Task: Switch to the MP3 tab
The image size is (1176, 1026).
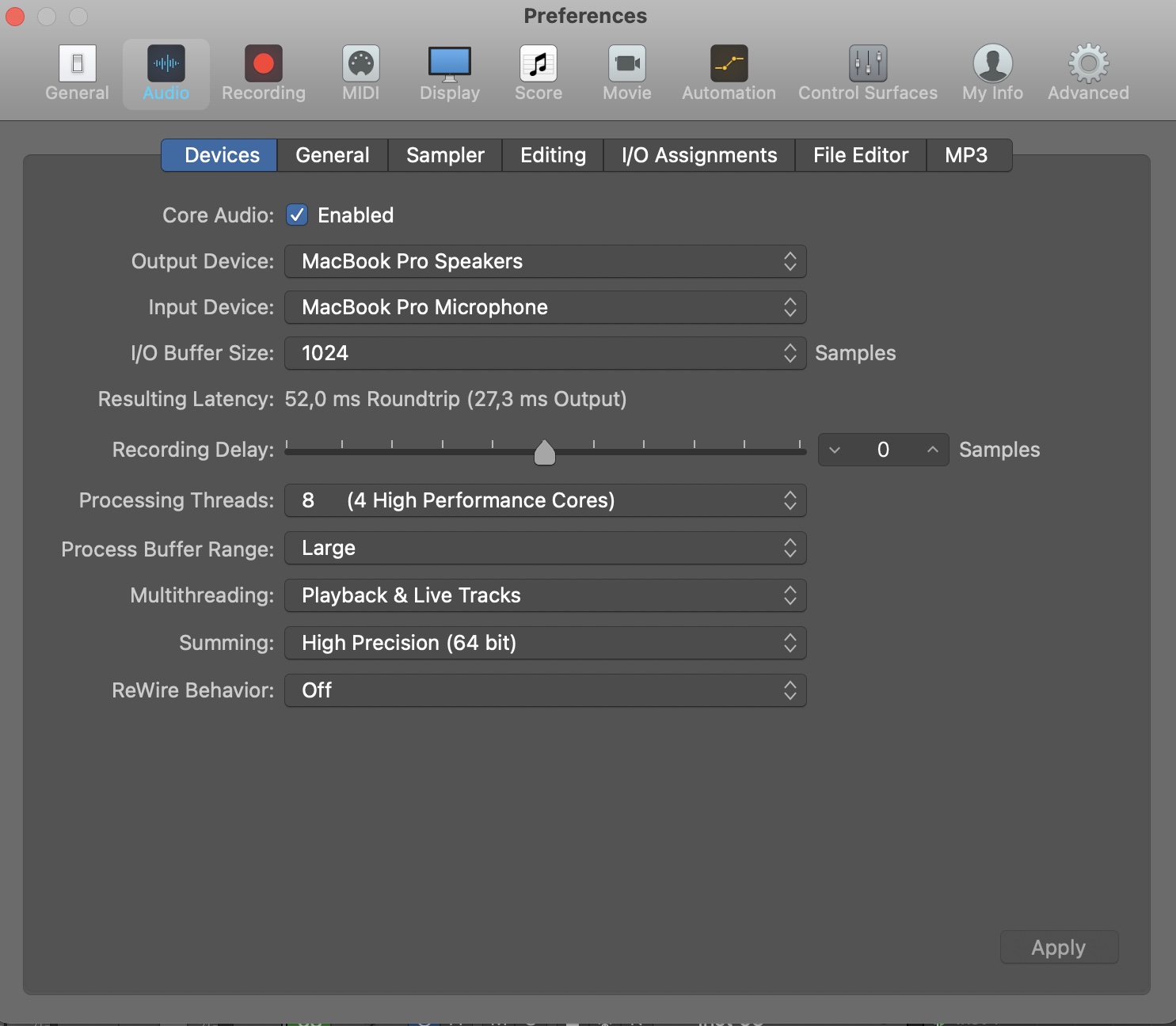Action: point(969,155)
